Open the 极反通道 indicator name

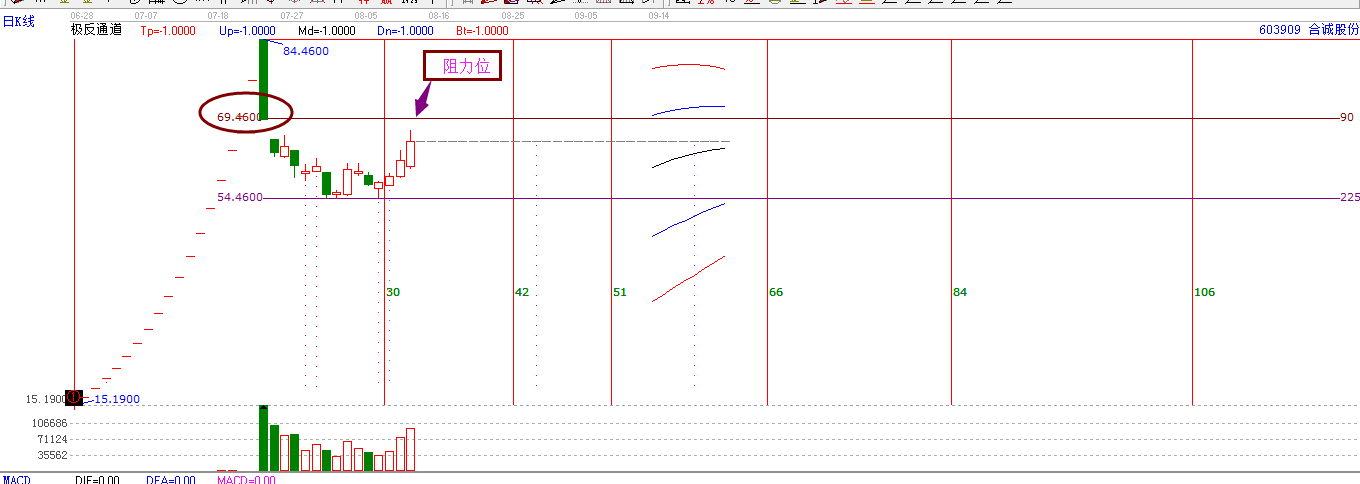[x=96, y=30]
